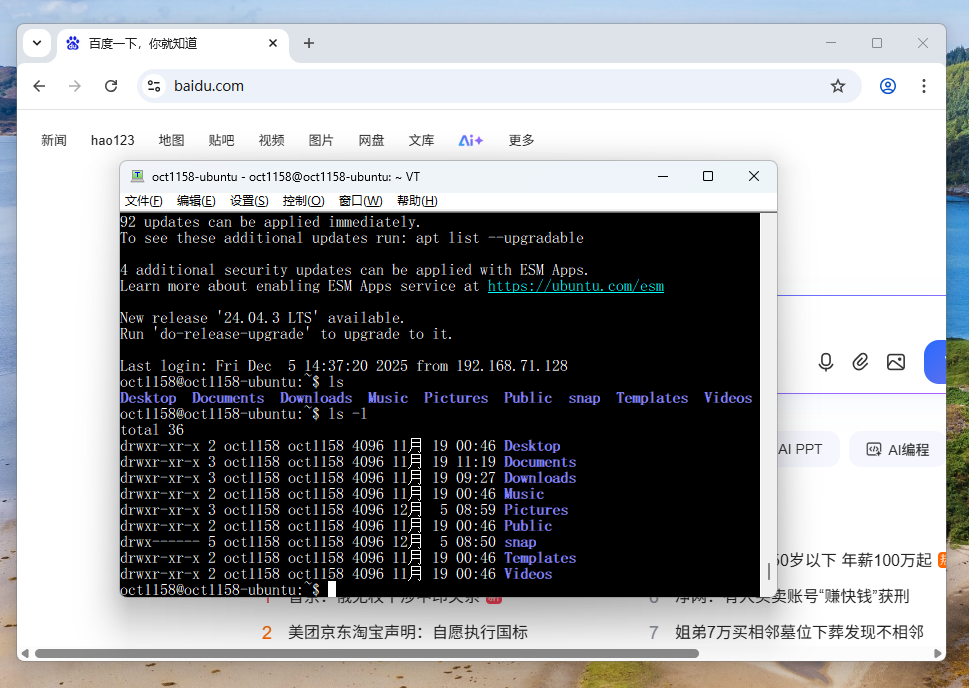
Task: Click the Tera Term icon in title bar
Action: pos(137,176)
